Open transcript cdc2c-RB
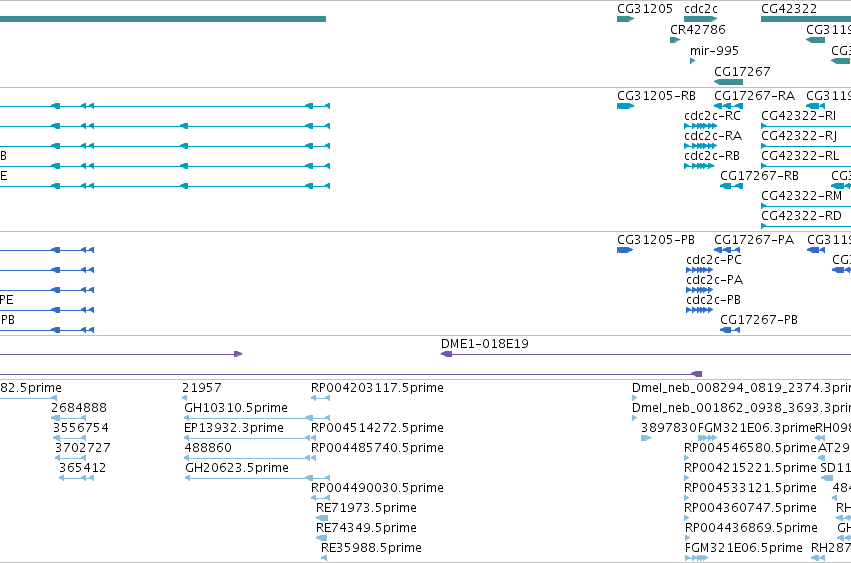Image resolution: width=851 pixels, height=563 pixels. tap(712, 156)
